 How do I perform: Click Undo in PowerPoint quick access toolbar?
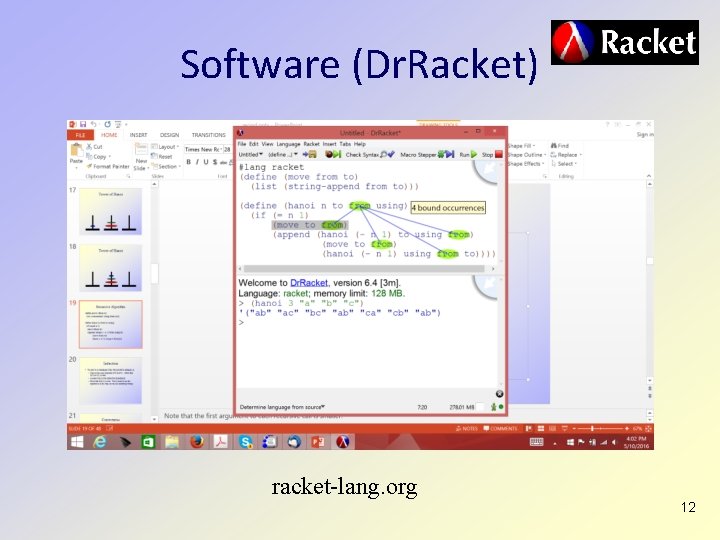(94, 124)
